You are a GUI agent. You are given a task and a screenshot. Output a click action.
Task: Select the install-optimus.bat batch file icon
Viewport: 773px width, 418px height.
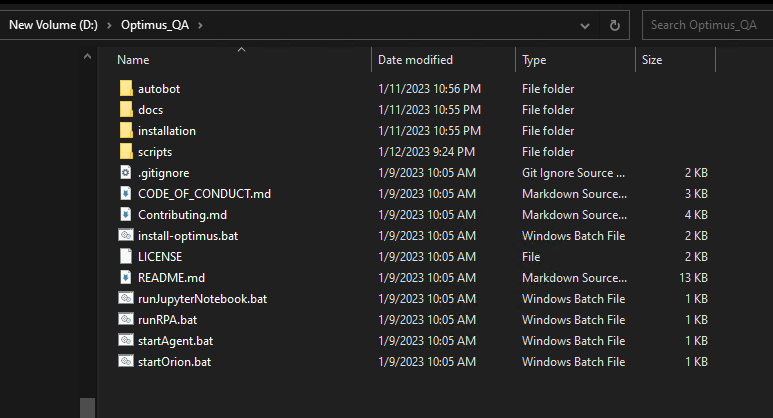126,235
